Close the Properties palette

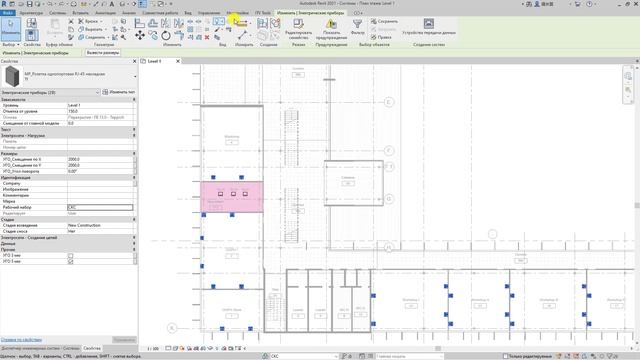(134, 61)
